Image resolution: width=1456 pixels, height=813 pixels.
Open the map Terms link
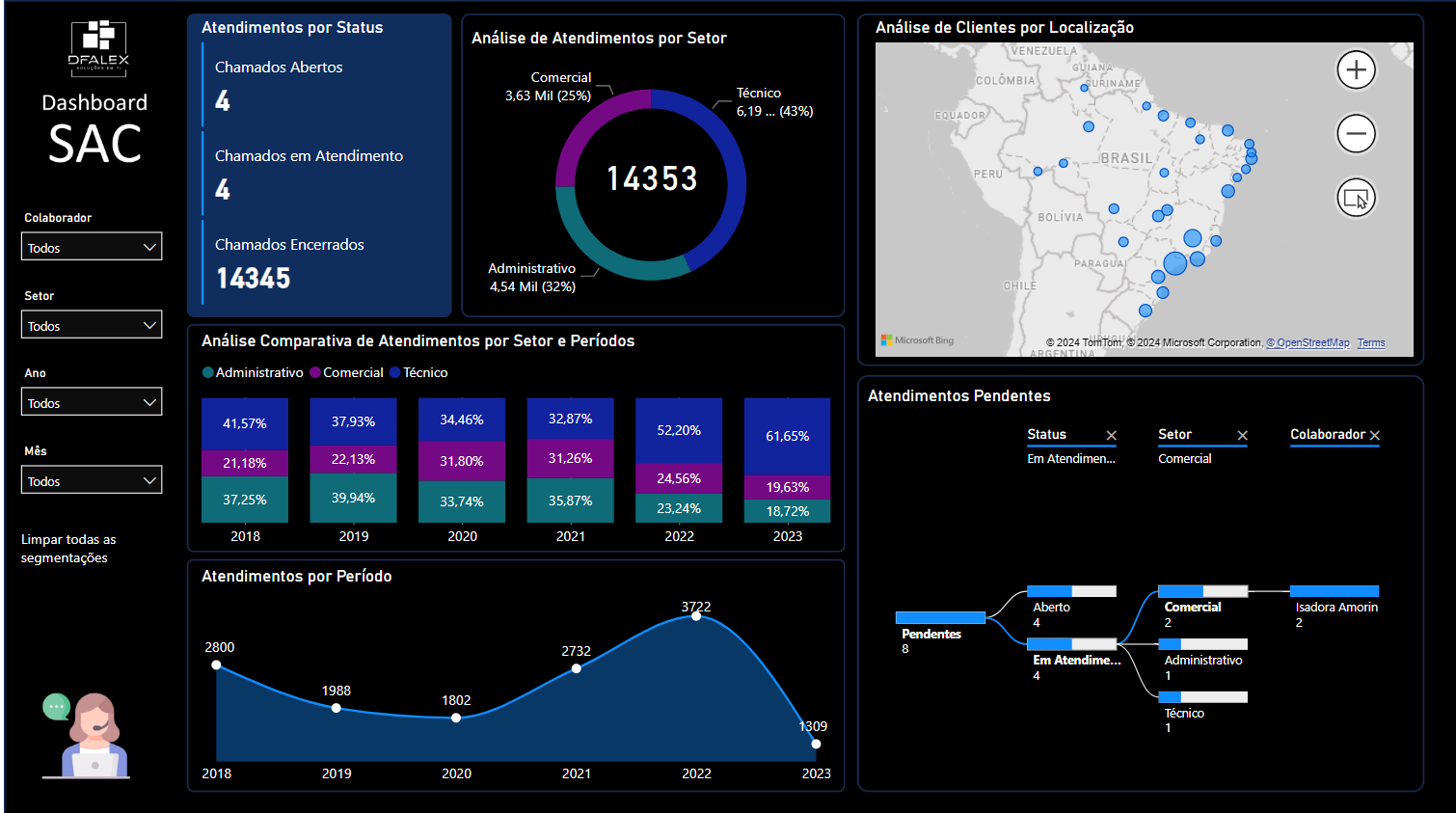click(x=1371, y=343)
